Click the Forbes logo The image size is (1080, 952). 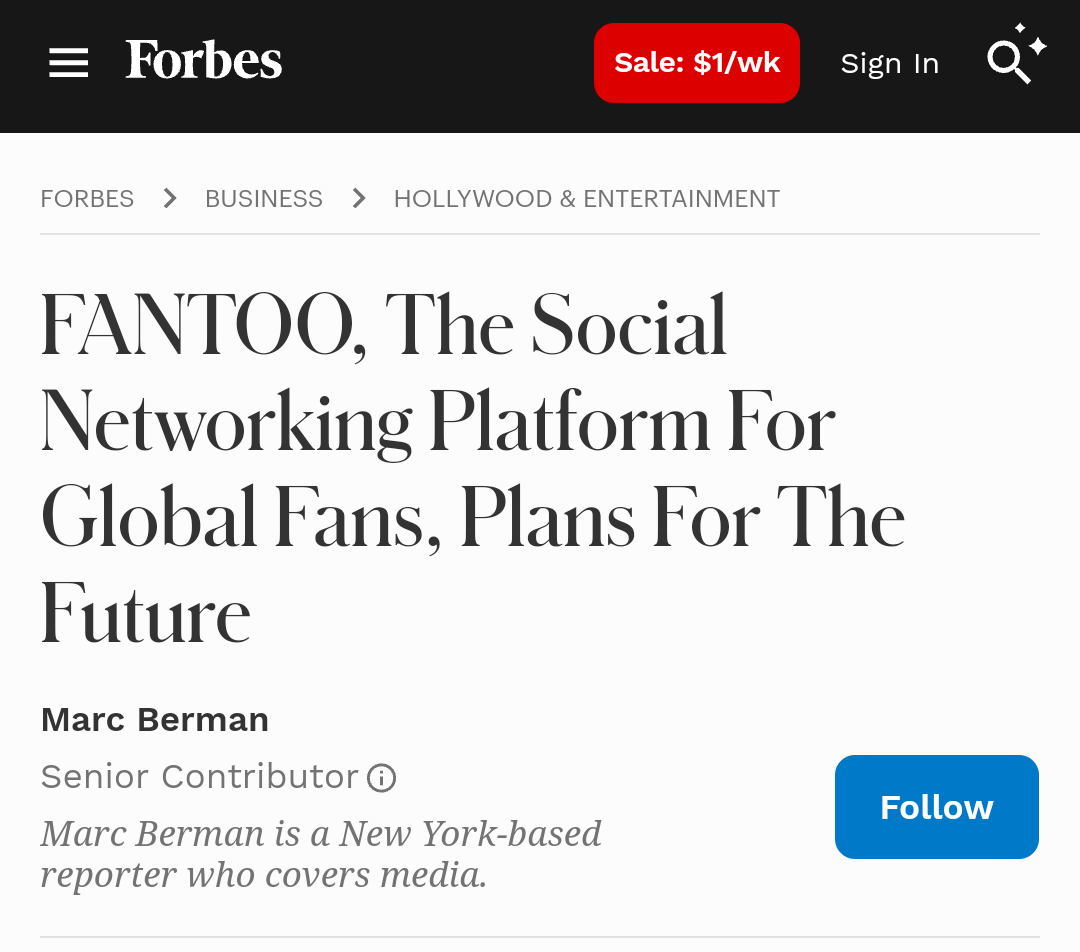coord(203,60)
